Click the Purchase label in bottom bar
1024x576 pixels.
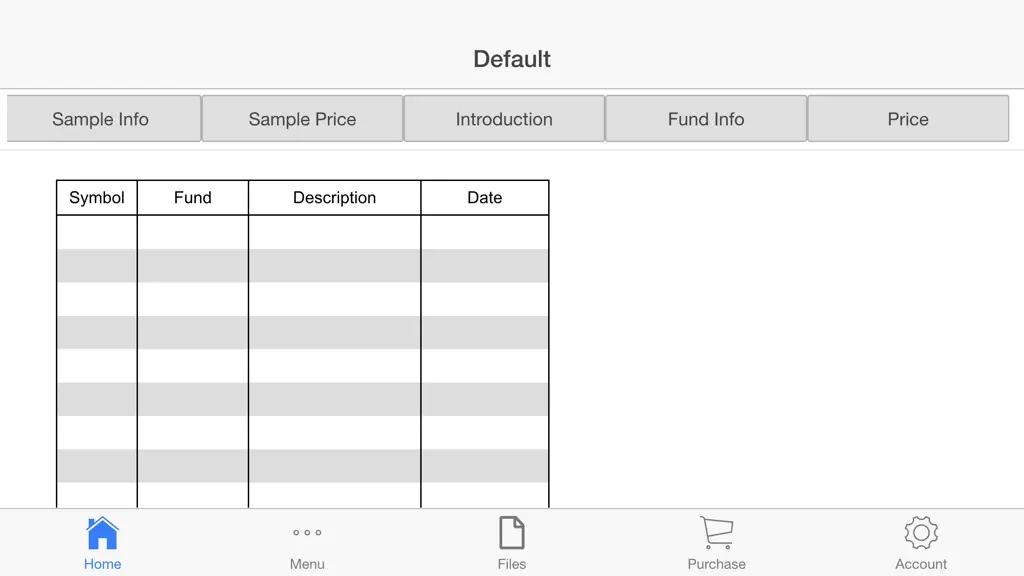click(716, 564)
